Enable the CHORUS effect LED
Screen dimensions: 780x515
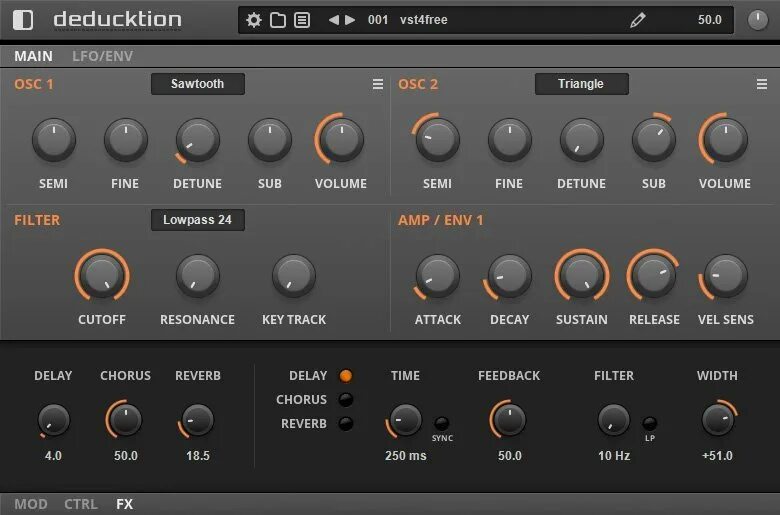point(346,400)
